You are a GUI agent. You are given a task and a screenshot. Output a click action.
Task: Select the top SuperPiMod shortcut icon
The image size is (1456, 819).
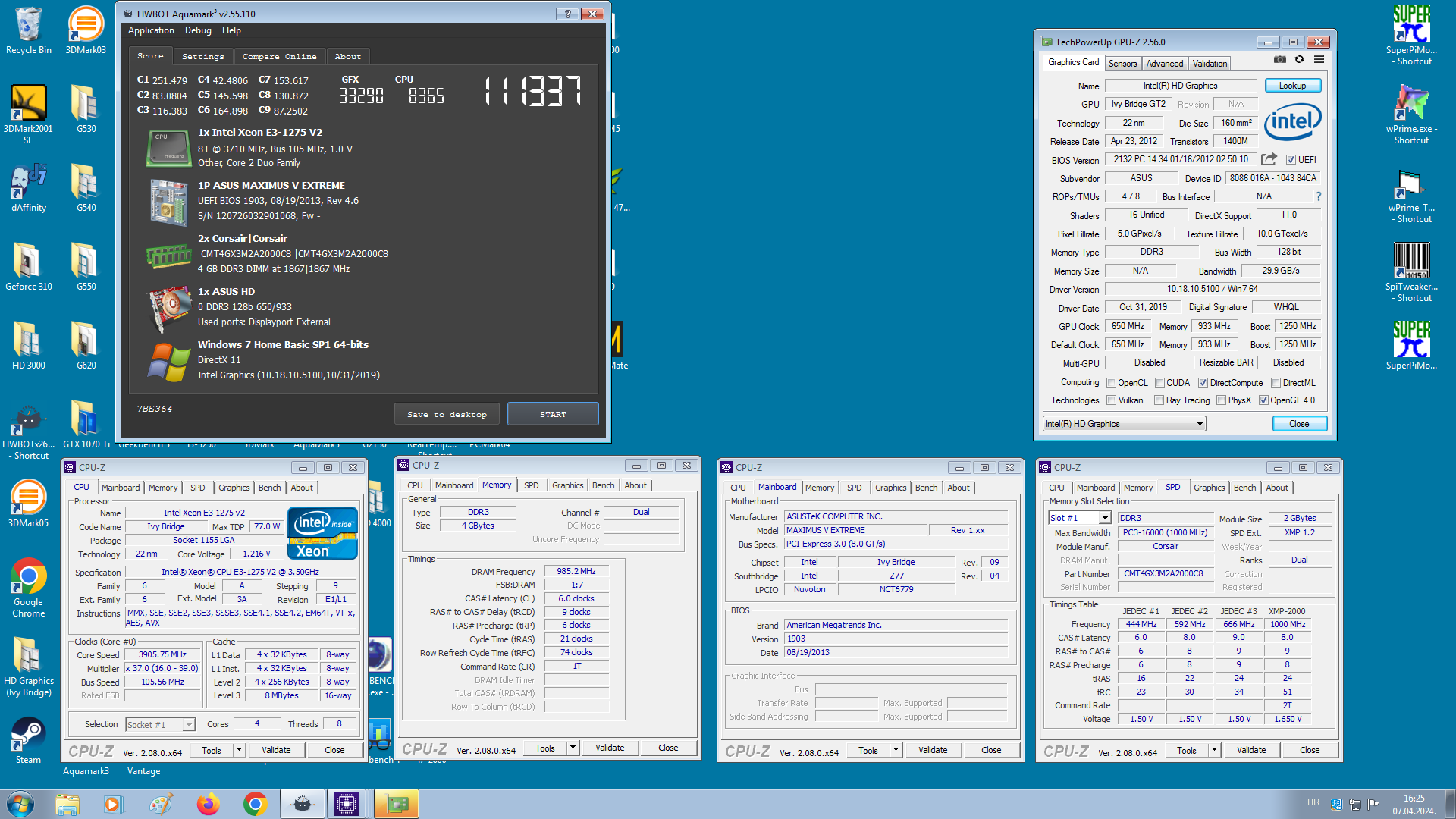coord(1411,35)
